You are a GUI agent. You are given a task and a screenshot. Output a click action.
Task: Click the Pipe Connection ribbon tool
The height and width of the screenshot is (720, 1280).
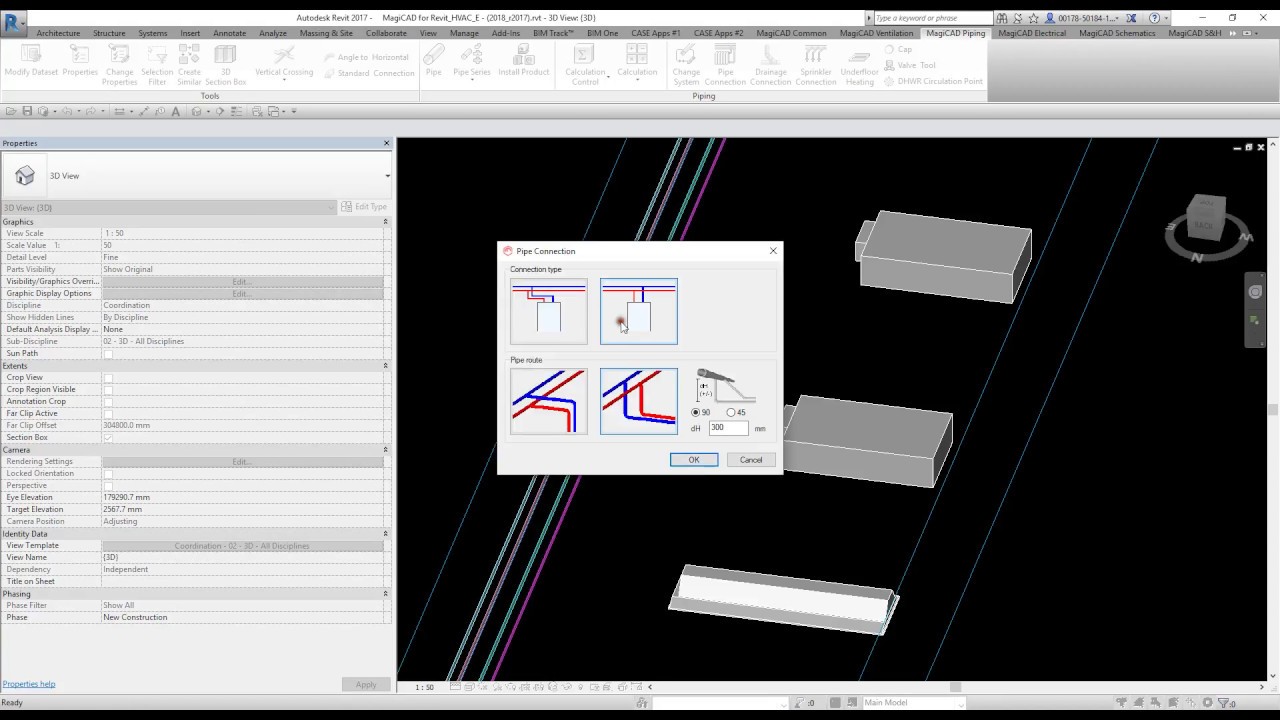coord(725,65)
